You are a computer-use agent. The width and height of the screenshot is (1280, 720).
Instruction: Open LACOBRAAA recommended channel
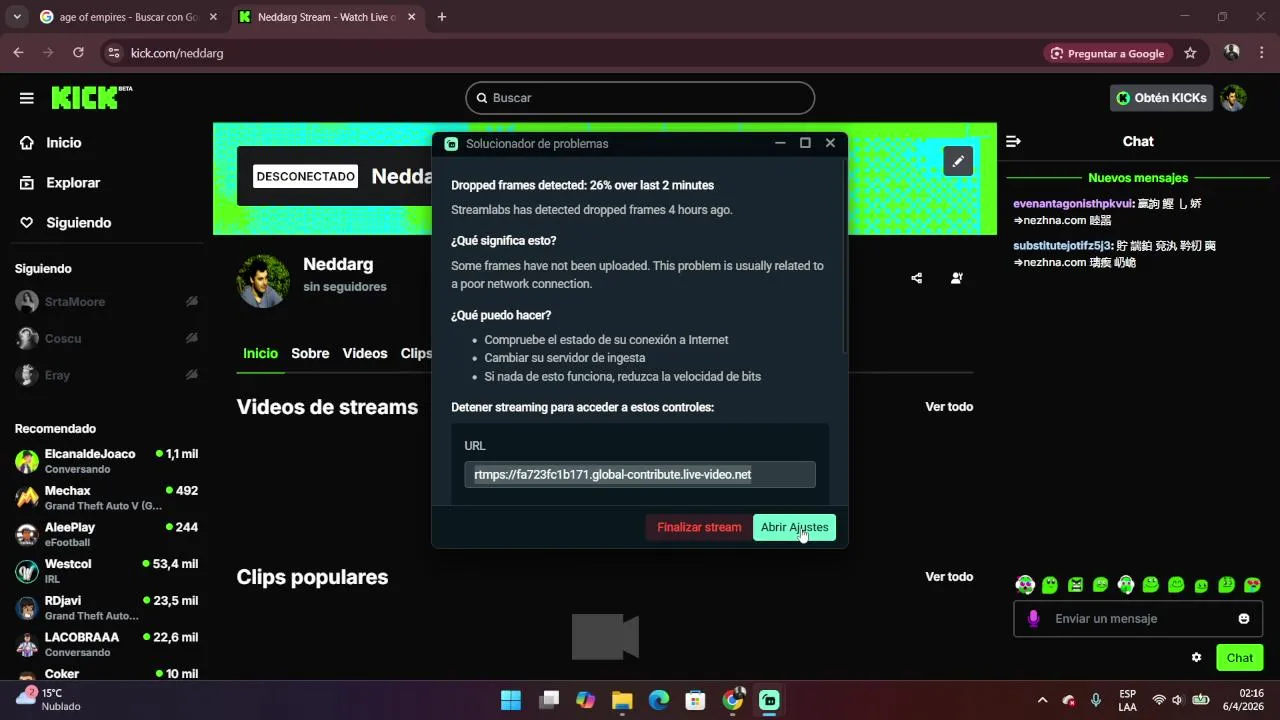click(x=107, y=644)
